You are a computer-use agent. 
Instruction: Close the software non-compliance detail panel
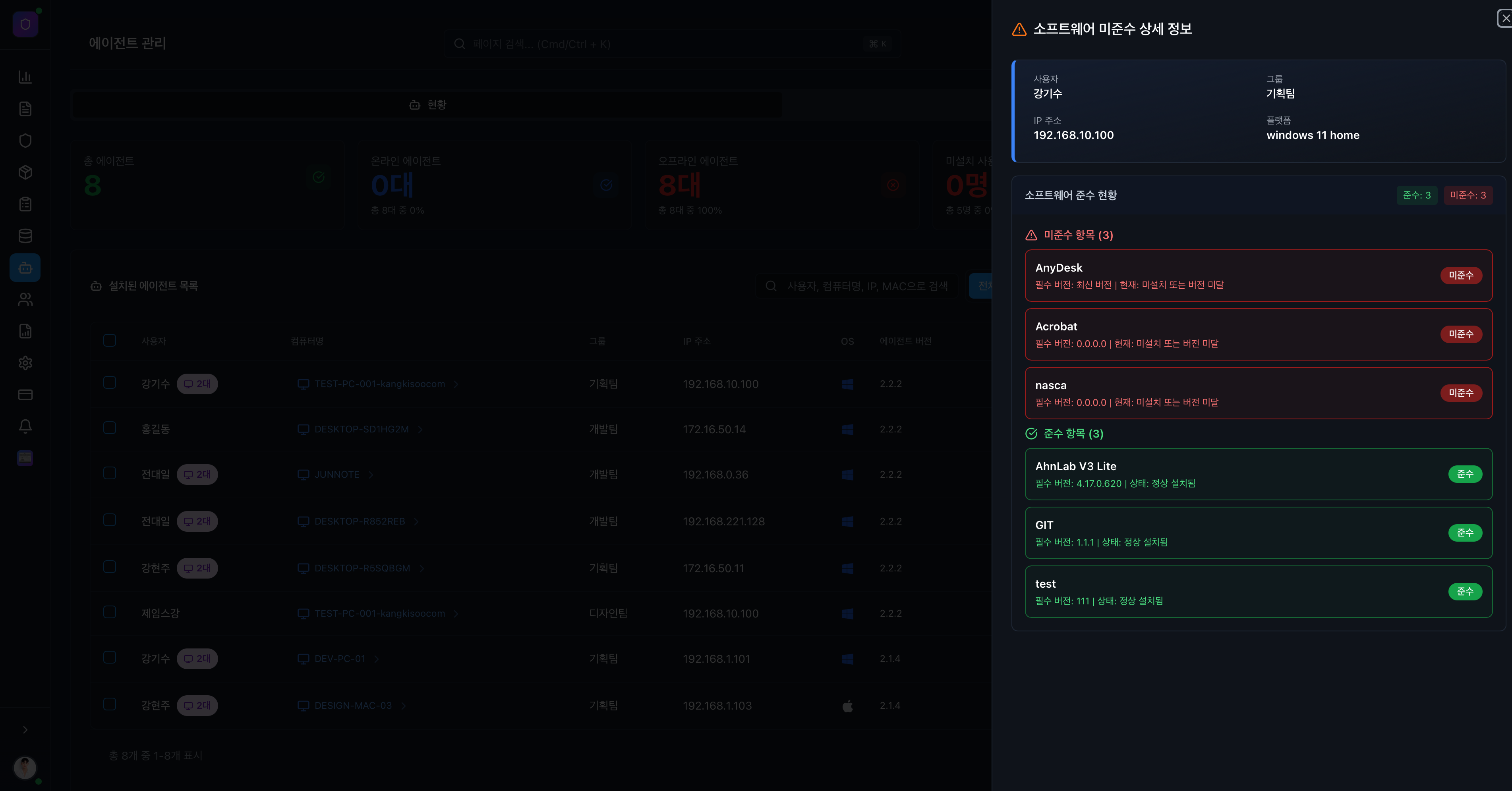(x=1506, y=18)
